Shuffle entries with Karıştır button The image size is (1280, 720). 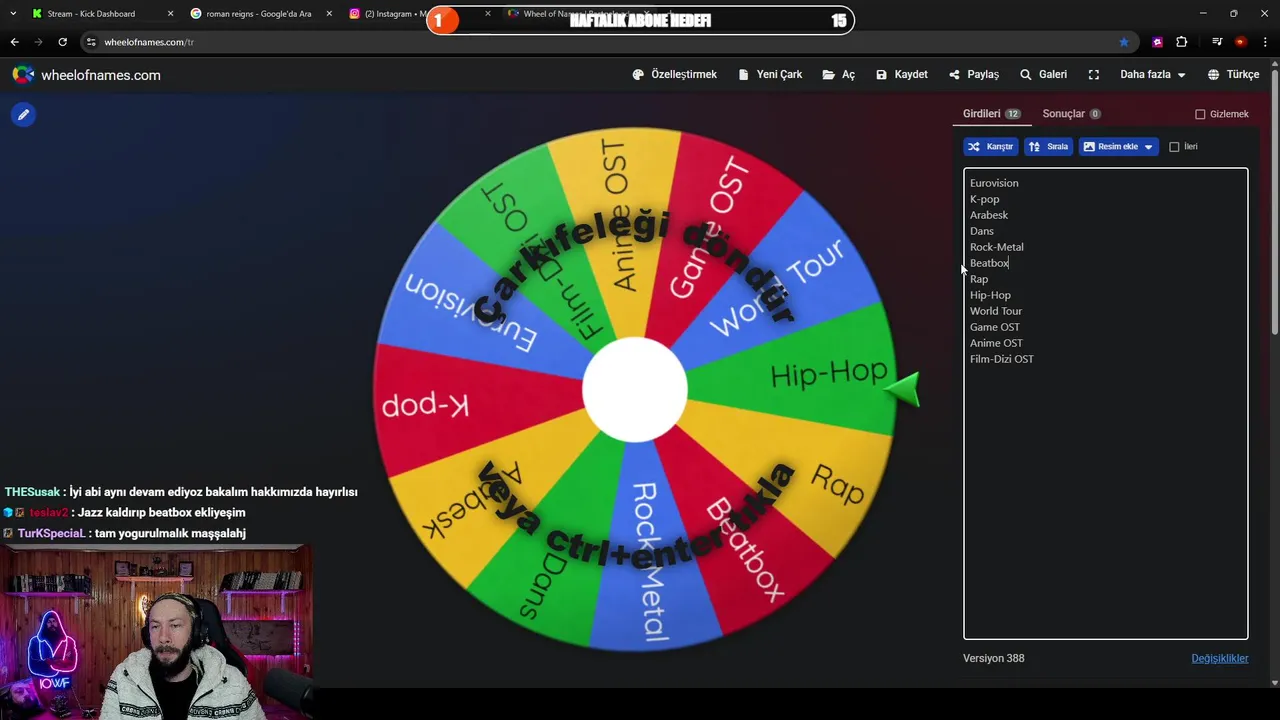click(990, 147)
